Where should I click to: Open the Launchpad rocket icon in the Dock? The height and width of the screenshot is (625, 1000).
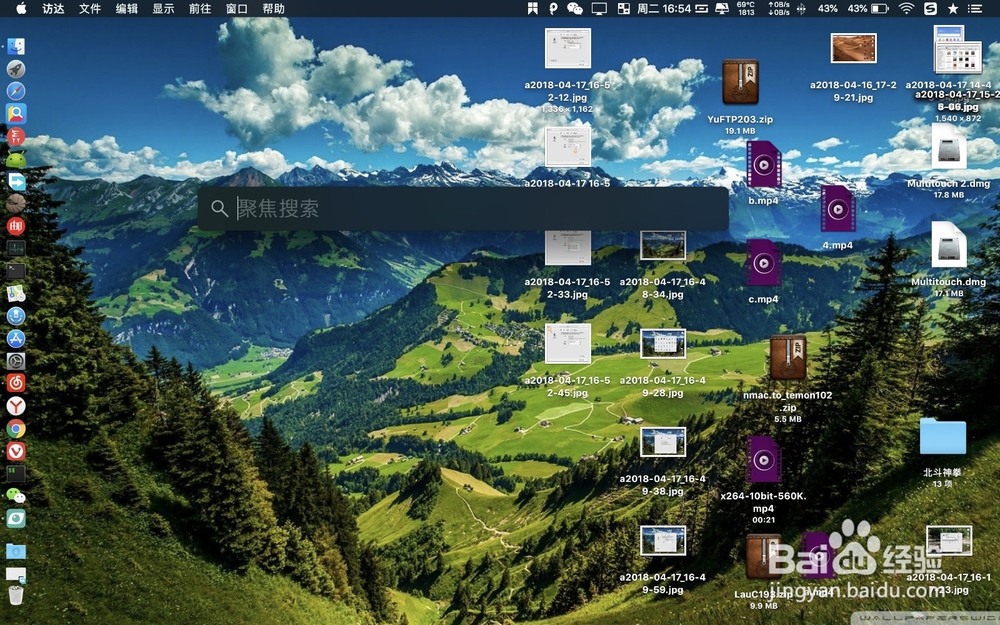tap(15, 68)
